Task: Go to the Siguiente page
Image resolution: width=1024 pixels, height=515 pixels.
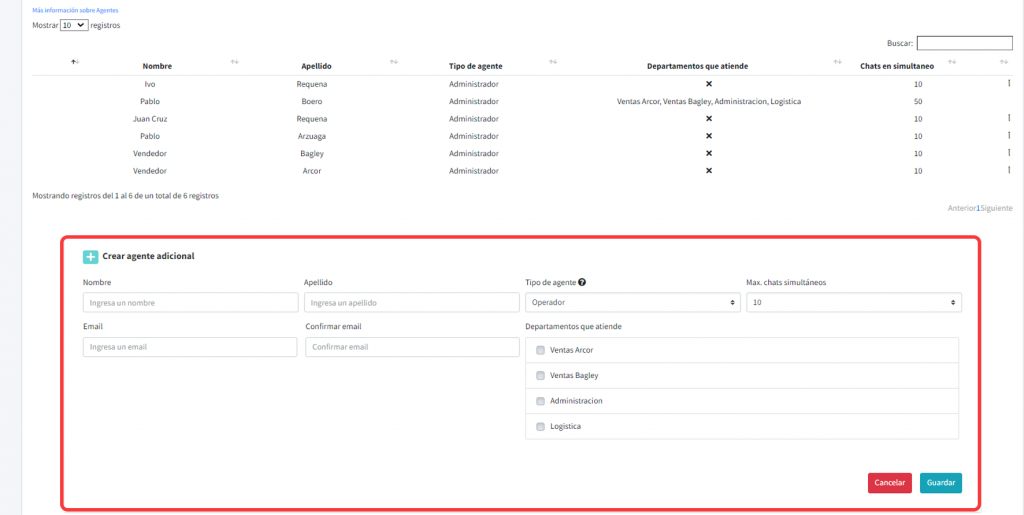Action: pyautogui.click(x=996, y=208)
